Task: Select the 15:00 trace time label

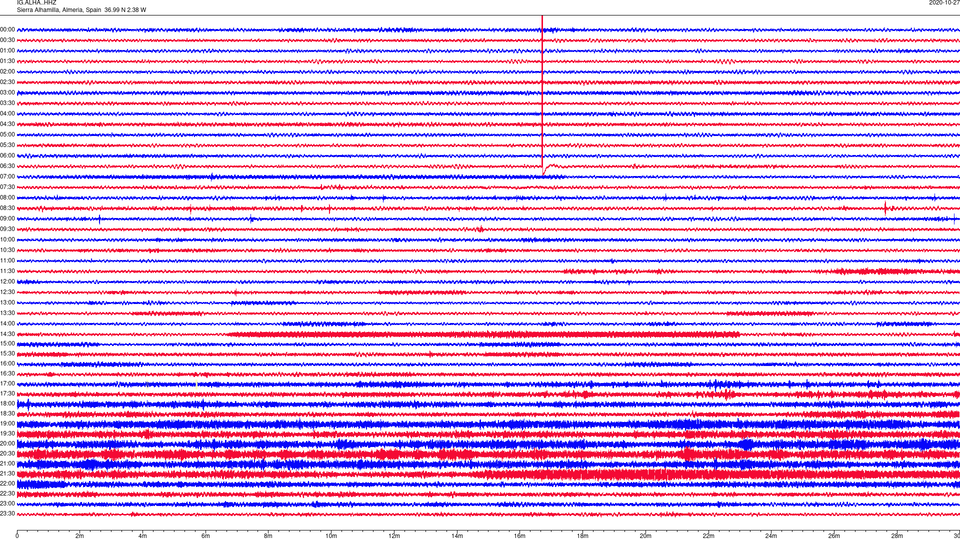Action: click(x=7, y=343)
